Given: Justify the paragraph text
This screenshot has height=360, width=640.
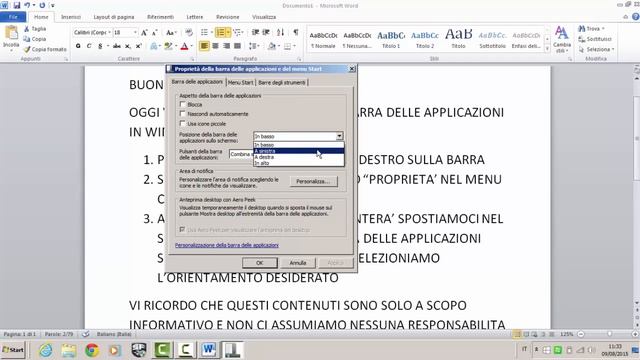Looking at the screenshot, I should click(237, 46).
